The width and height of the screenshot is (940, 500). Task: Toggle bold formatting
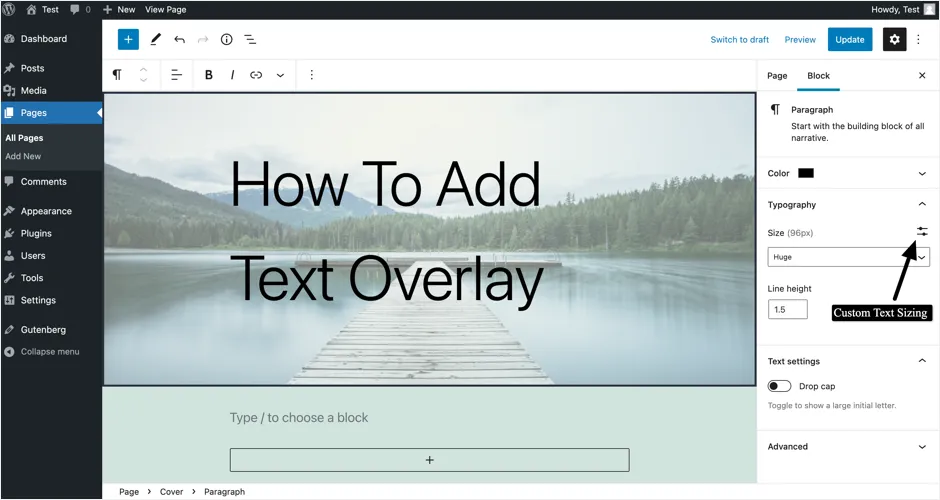coord(209,75)
